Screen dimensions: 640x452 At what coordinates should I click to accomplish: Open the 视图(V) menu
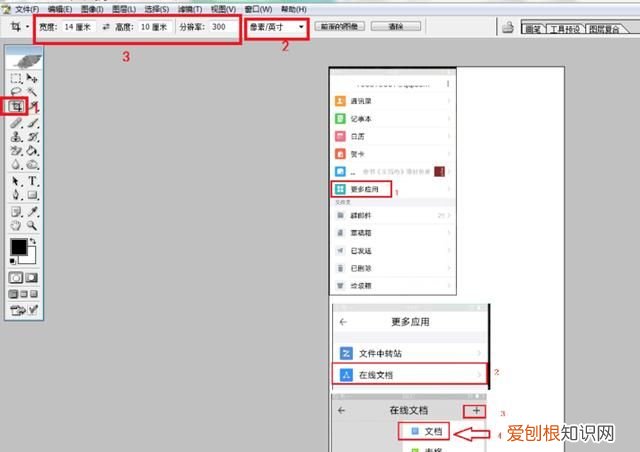pyautogui.click(x=223, y=9)
